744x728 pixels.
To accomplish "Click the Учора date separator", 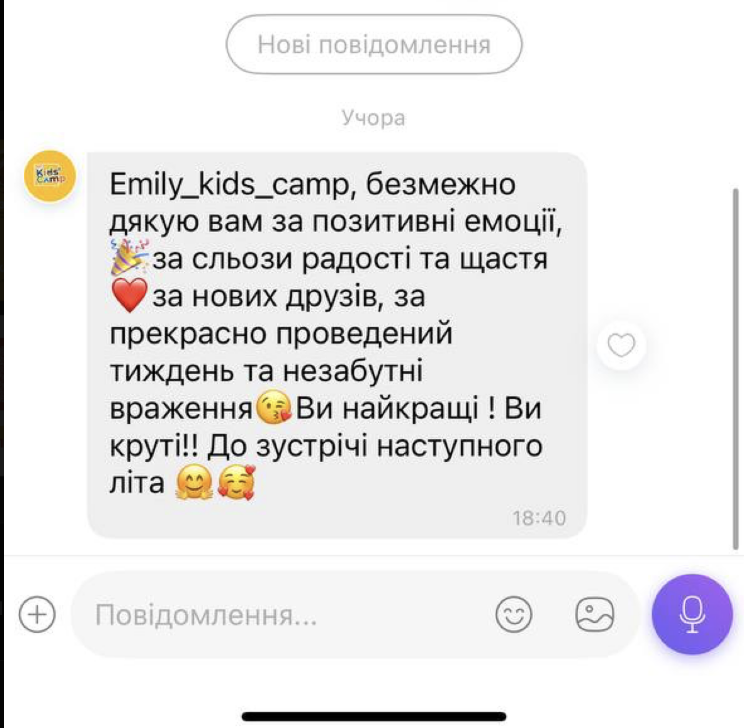I will [x=373, y=118].
